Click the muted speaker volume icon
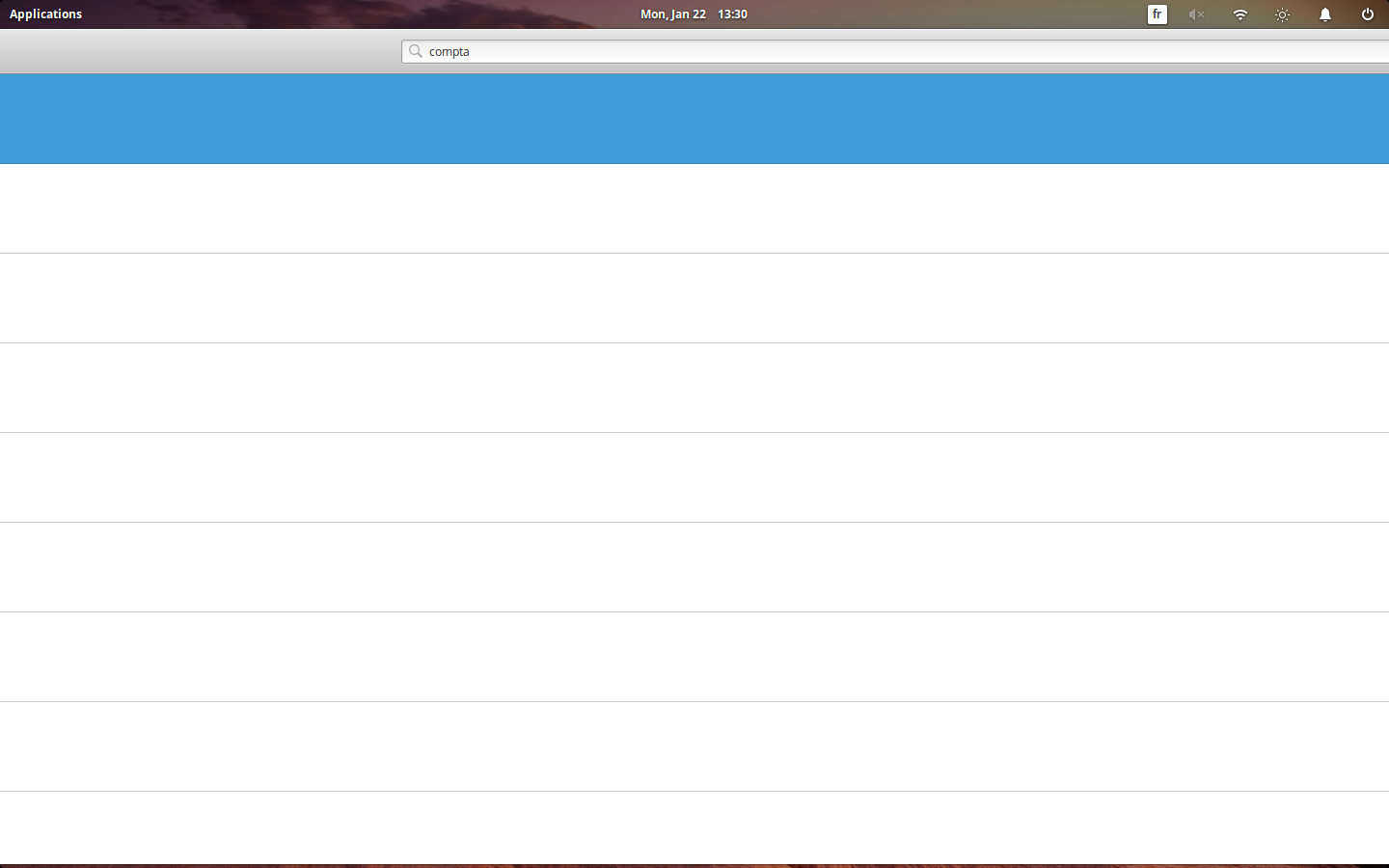The image size is (1389, 868). click(x=1196, y=14)
